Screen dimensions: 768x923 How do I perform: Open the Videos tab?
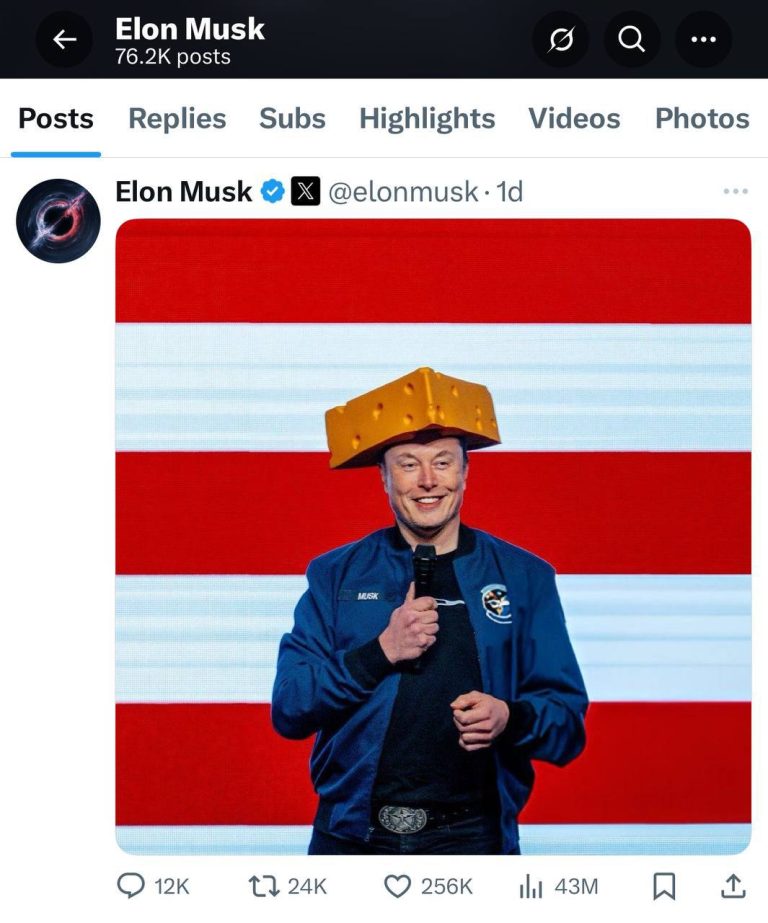pos(574,118)
